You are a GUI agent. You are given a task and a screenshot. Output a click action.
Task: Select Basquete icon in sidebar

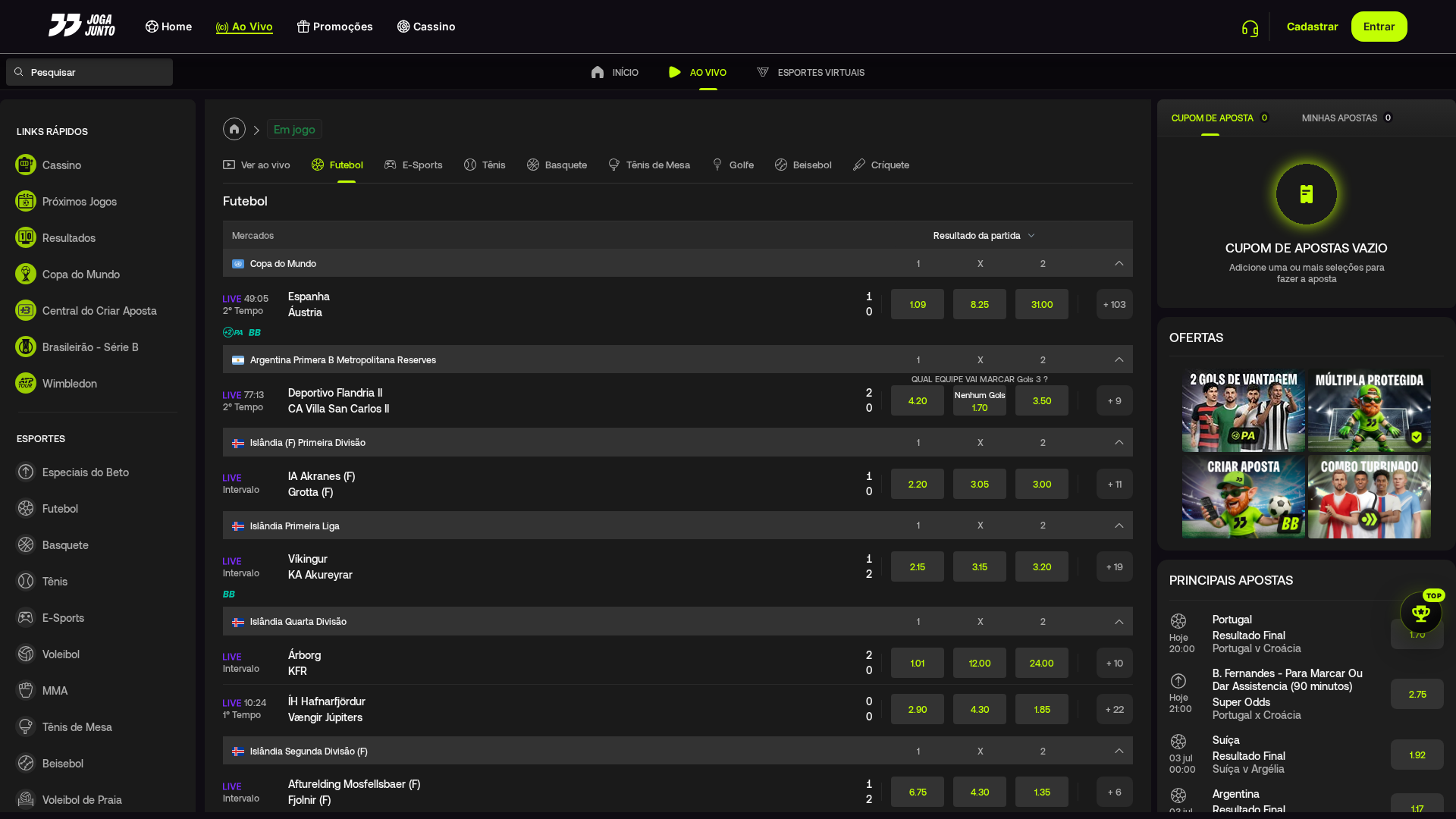(x=26, y=544)
